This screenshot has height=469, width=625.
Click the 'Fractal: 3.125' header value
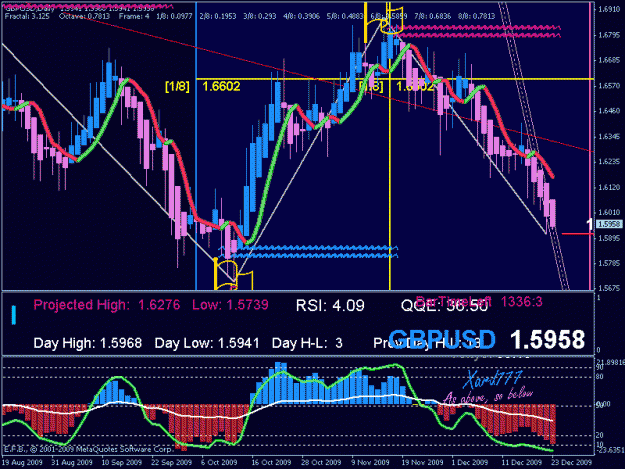(27, 16)
